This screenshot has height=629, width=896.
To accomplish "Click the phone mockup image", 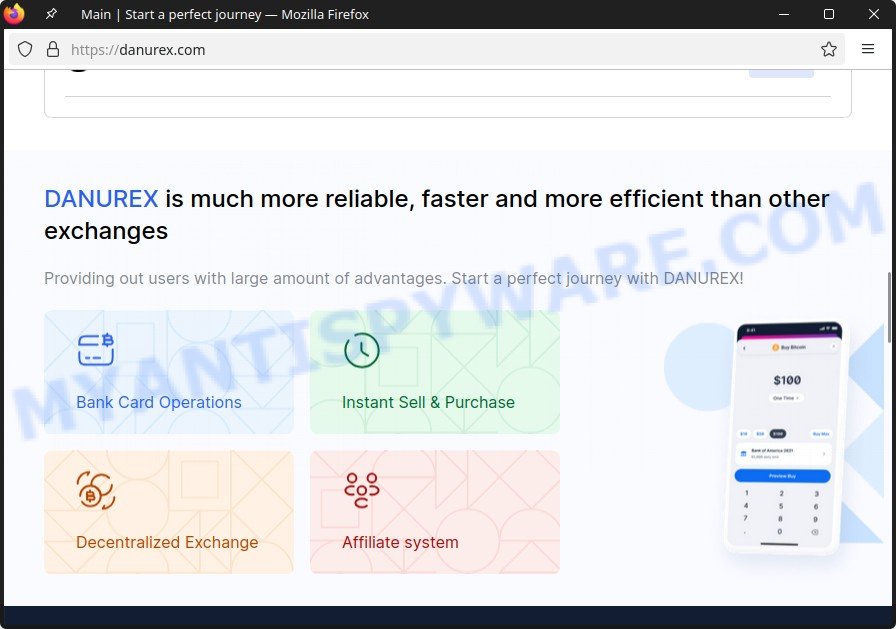I will [x=787, y=437].
